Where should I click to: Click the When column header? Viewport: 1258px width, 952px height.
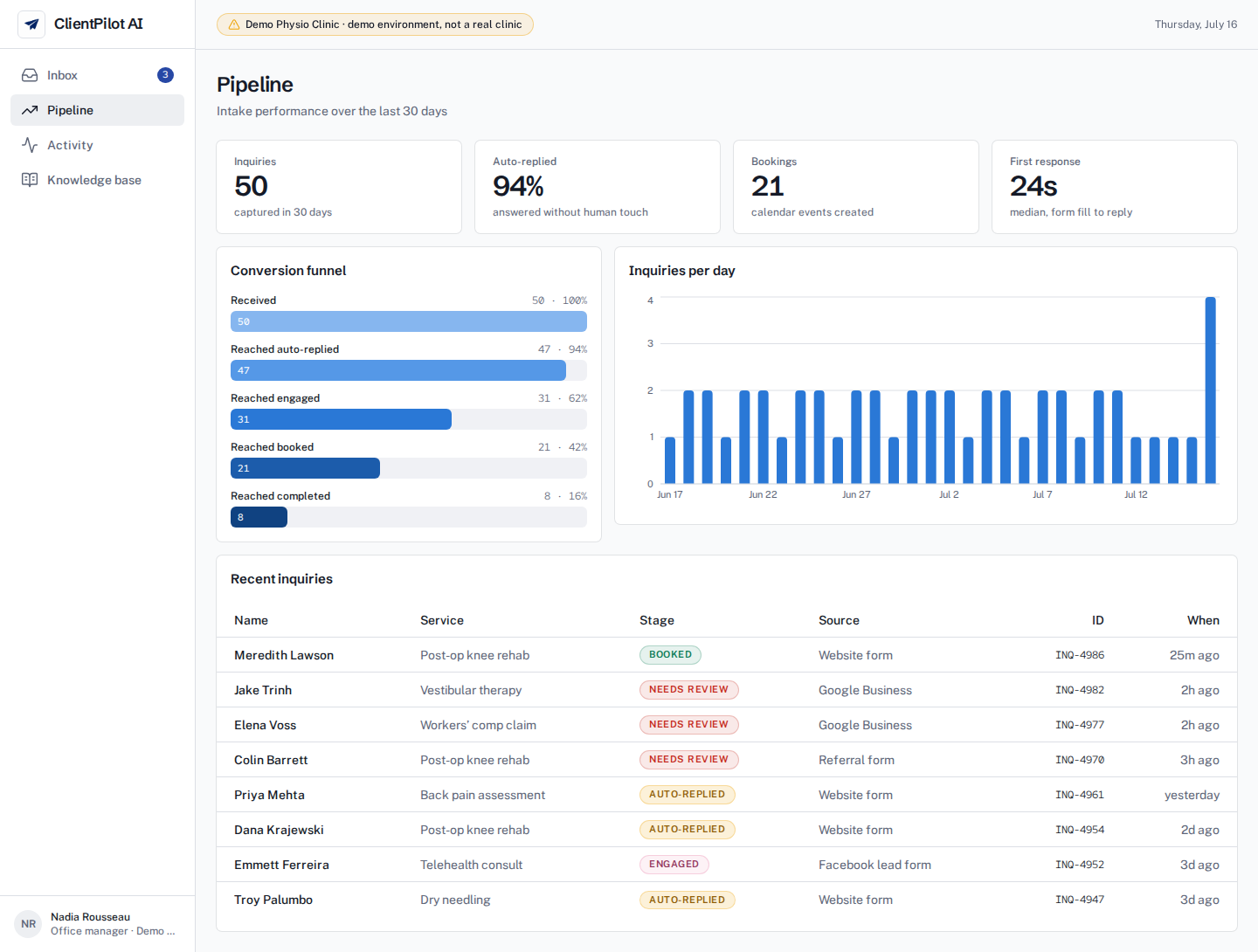coord(1203,620)
